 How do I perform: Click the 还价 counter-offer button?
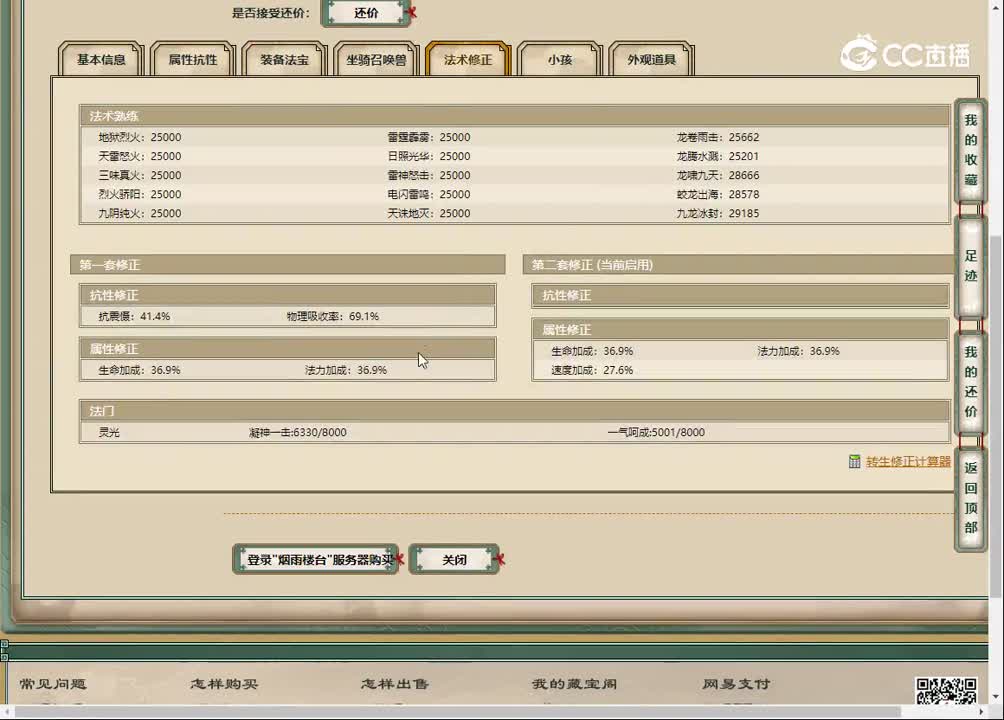366,13
